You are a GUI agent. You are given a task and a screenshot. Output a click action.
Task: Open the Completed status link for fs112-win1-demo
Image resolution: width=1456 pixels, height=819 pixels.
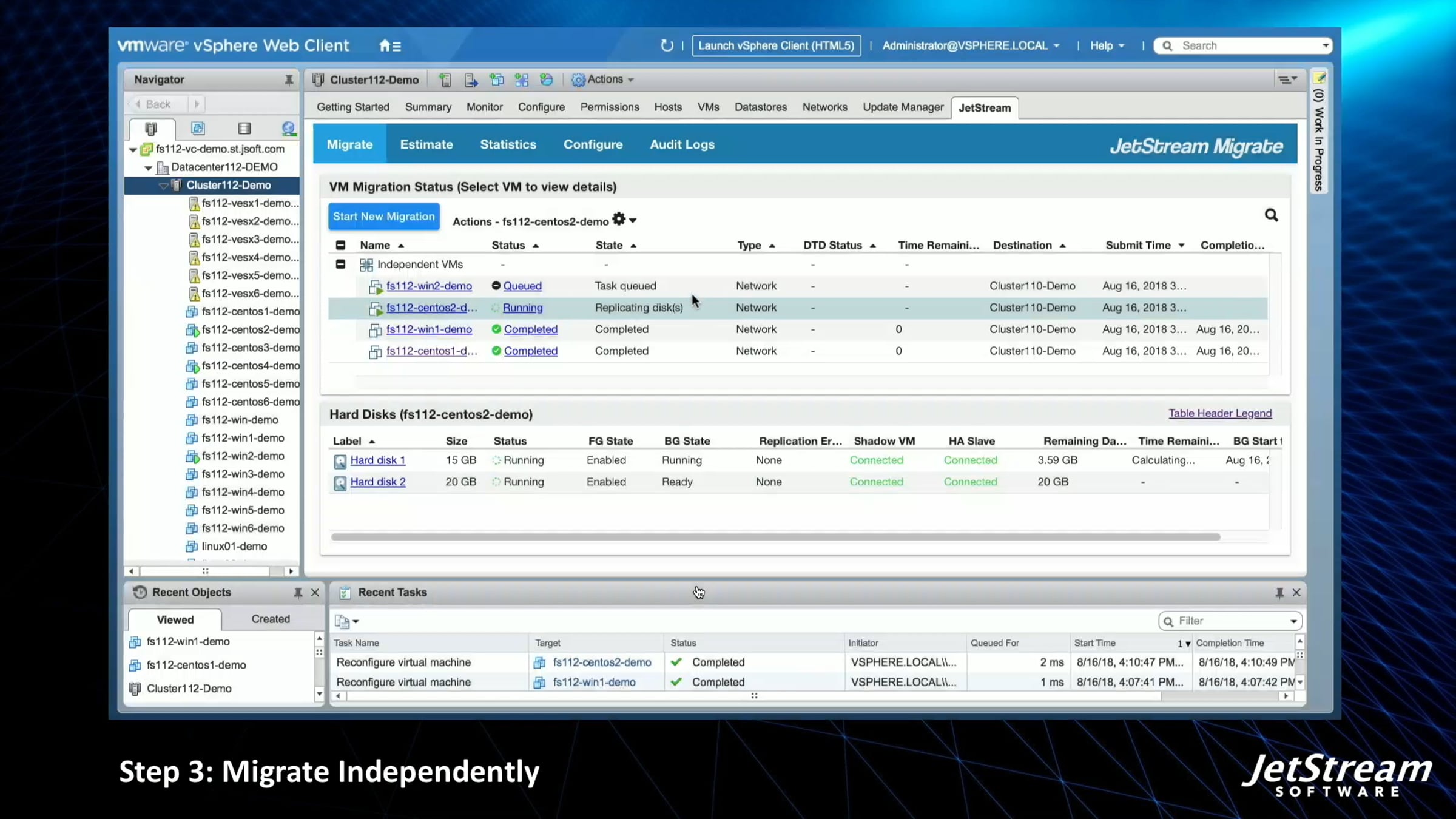coord(530,329)
